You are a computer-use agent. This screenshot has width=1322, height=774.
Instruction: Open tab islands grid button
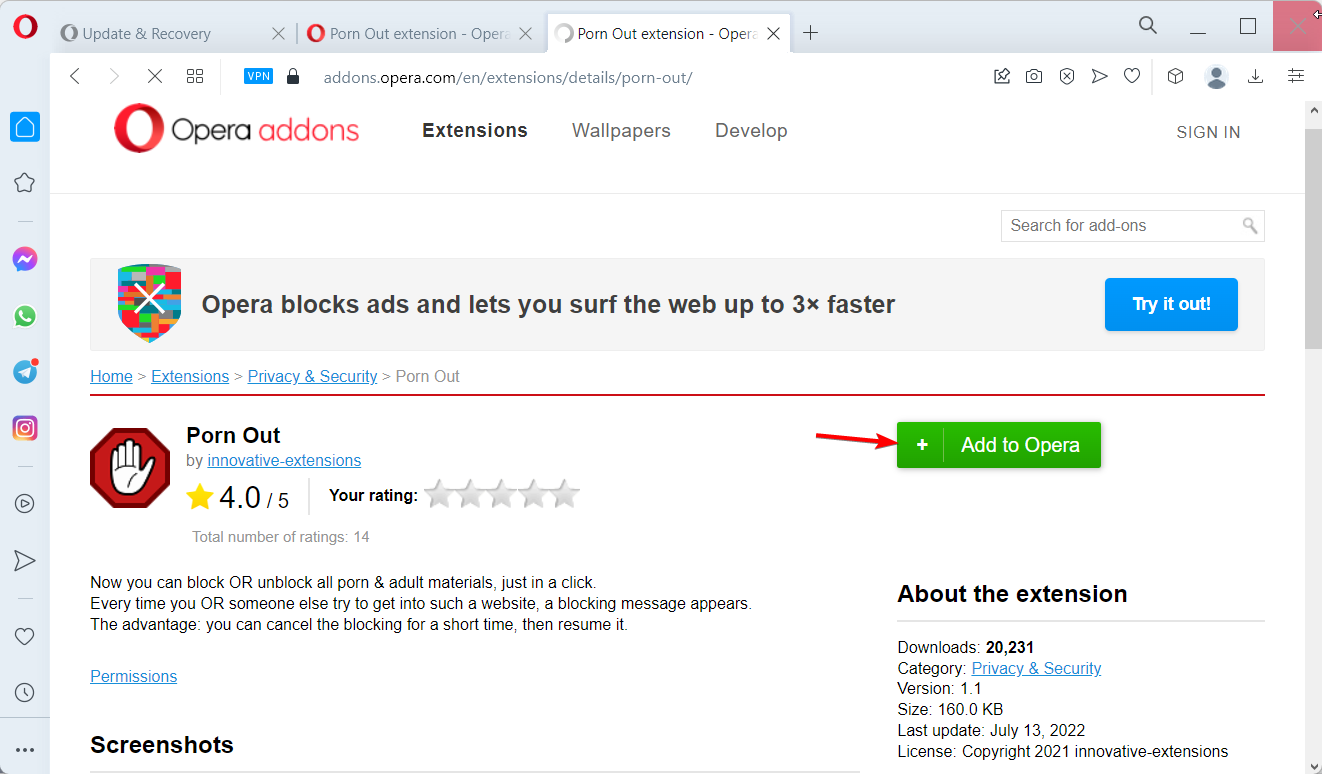click(195, 76)
